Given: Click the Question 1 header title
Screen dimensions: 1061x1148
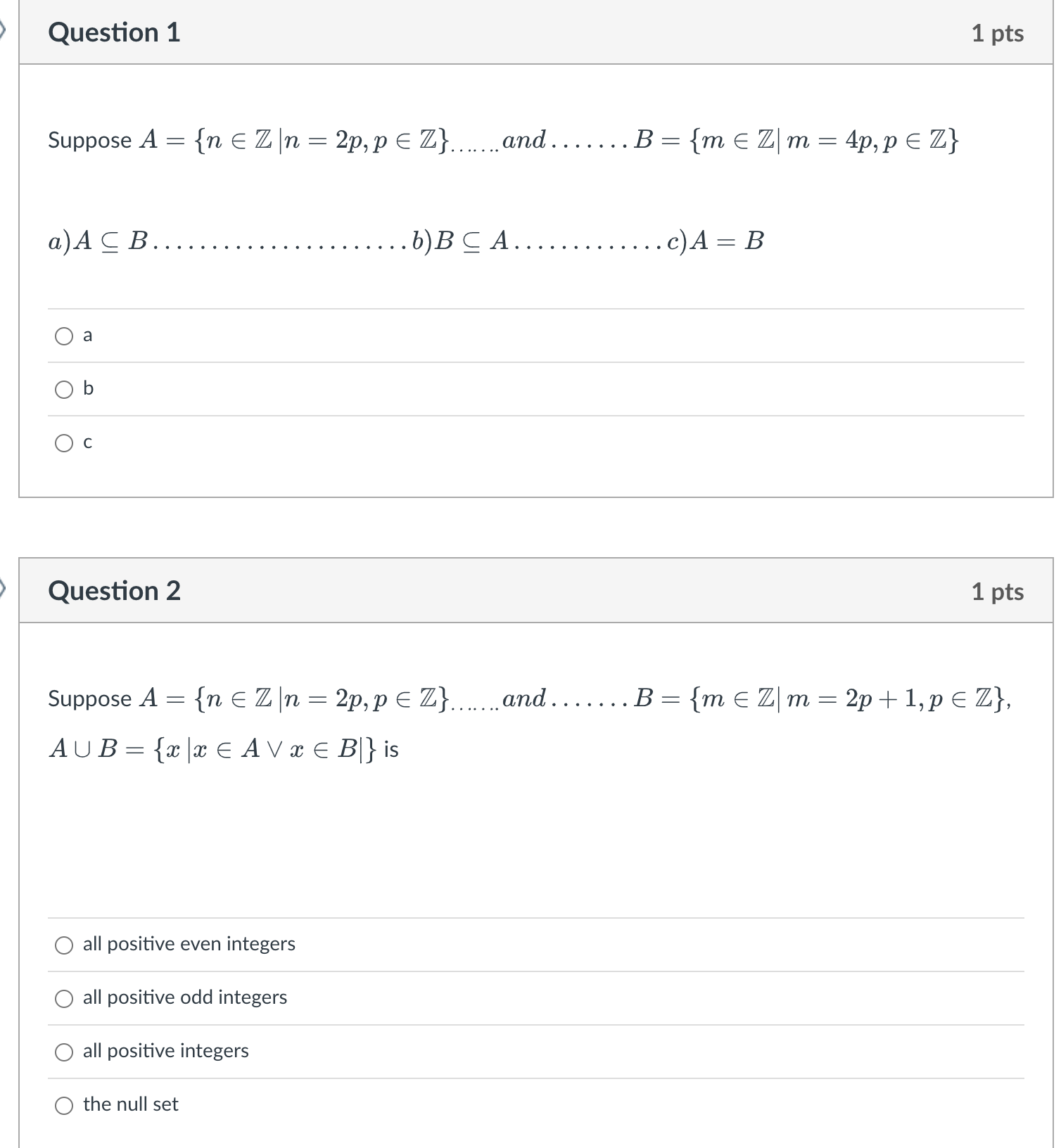Looking at the screenshot, I should 115,32.
